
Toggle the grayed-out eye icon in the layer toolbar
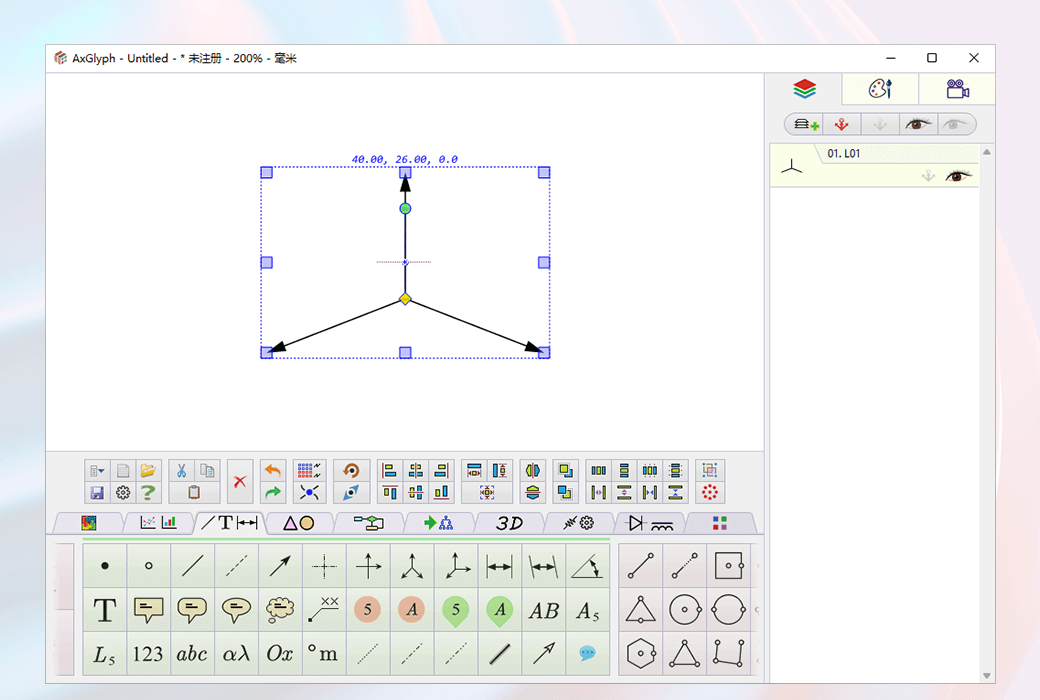[955, 124]
